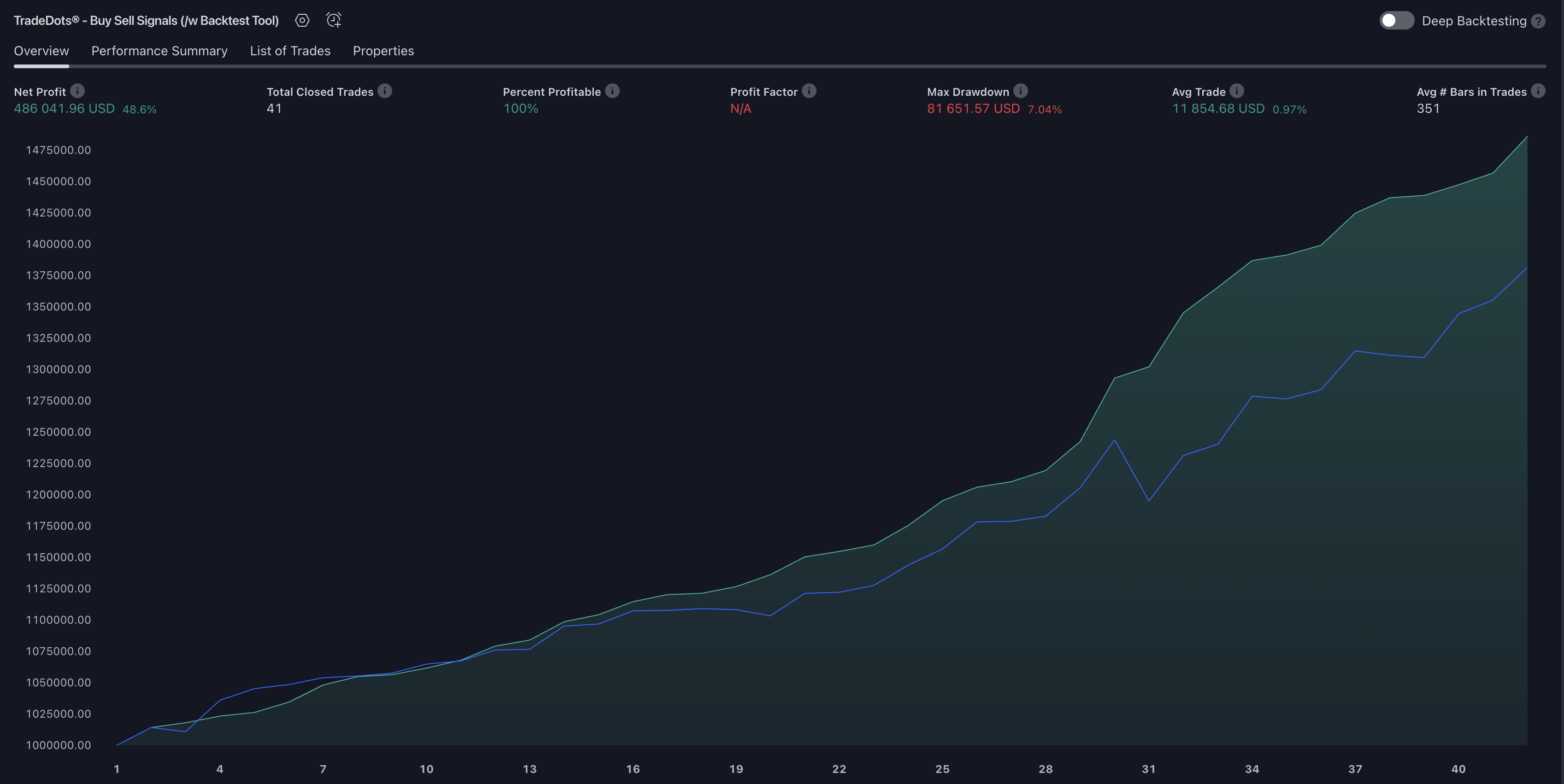1564x784 pixels.
Task: Open strategy settings hexagon icon
Action: [302, 21]
